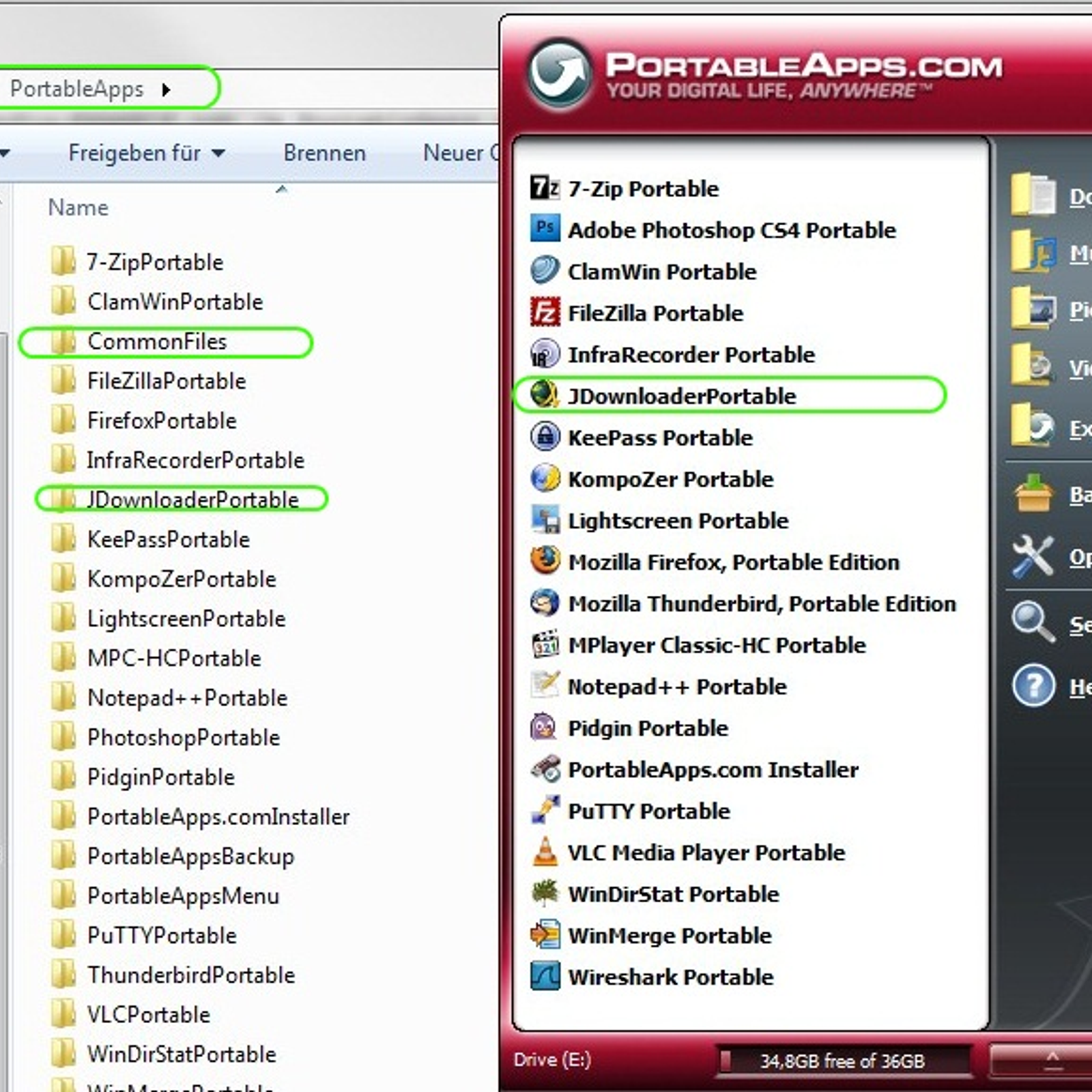The width and height of the screenshot is (1092, 1092).
Task: Select the KompoZerPortable folder
Action: 164,579
